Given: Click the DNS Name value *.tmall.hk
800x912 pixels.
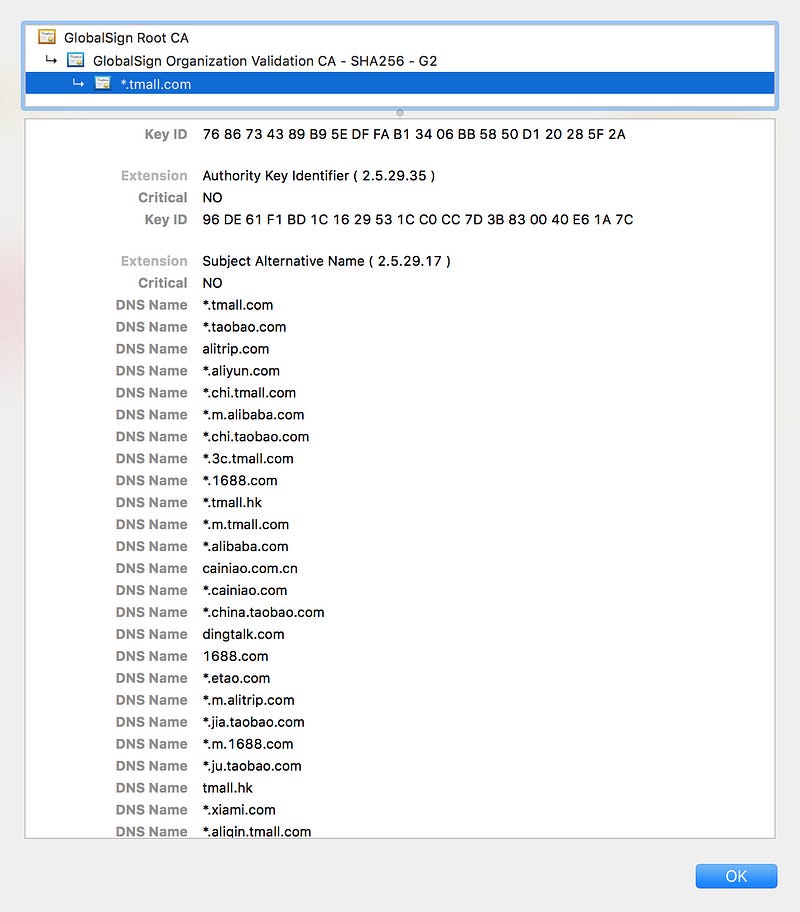Looking at the screenshot, I should click(232, 503).
